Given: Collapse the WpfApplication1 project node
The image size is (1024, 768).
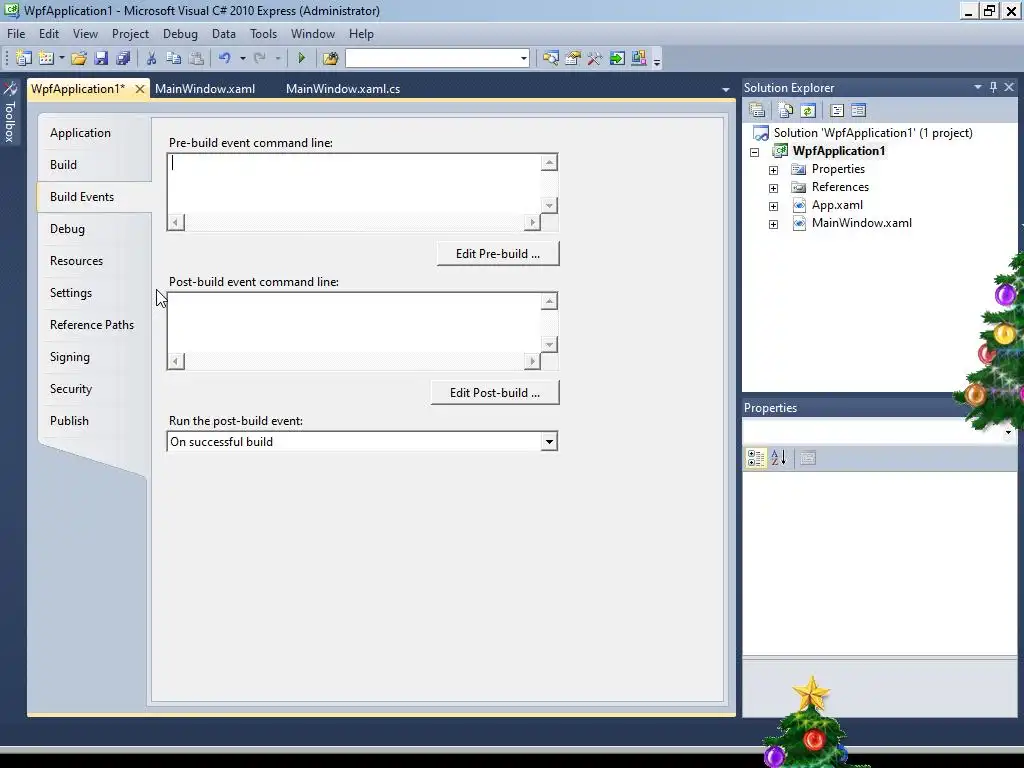Looking at the screenshot, I should (x=755, y=152).
